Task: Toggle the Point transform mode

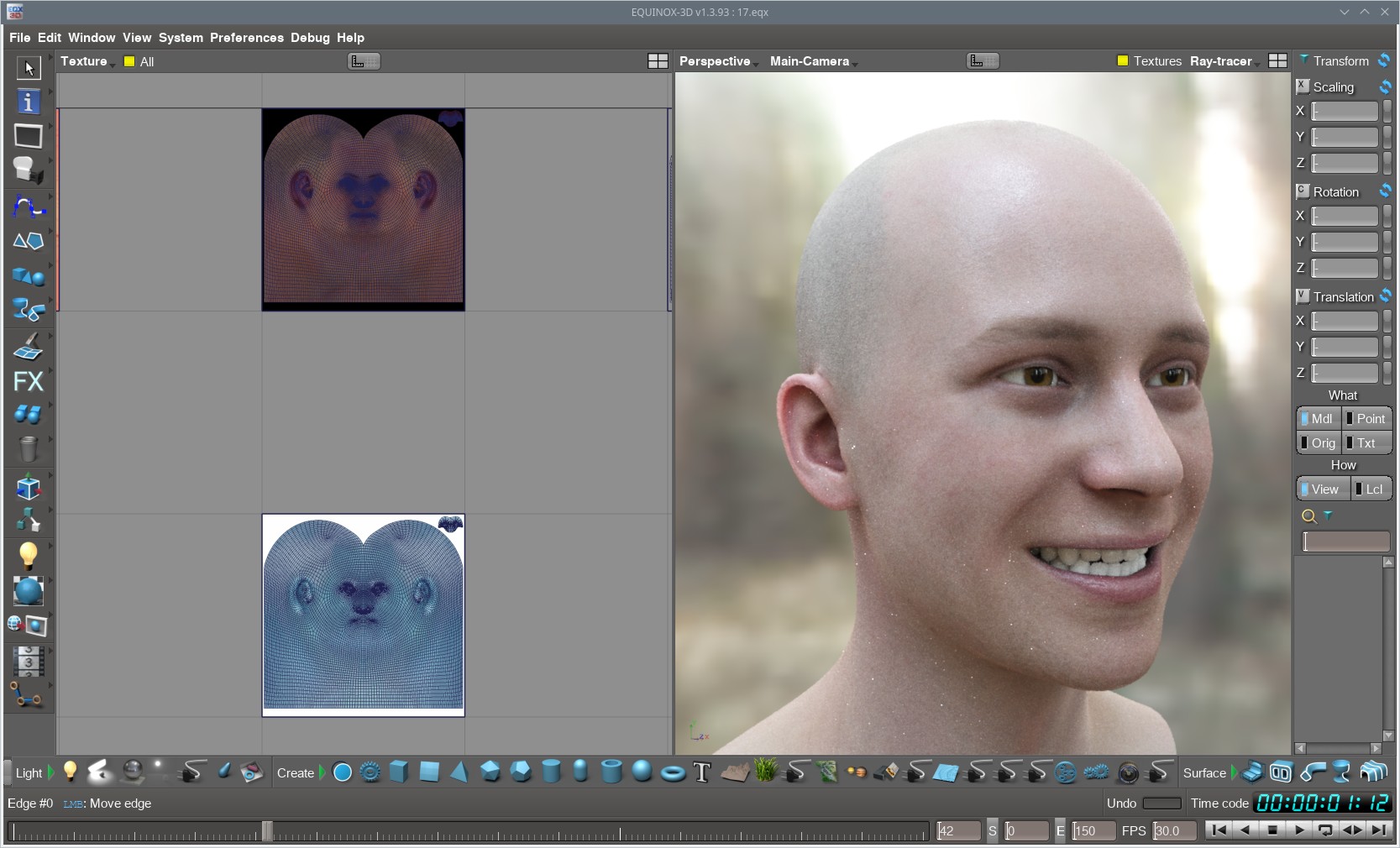Action: [x=1367, y=418]
